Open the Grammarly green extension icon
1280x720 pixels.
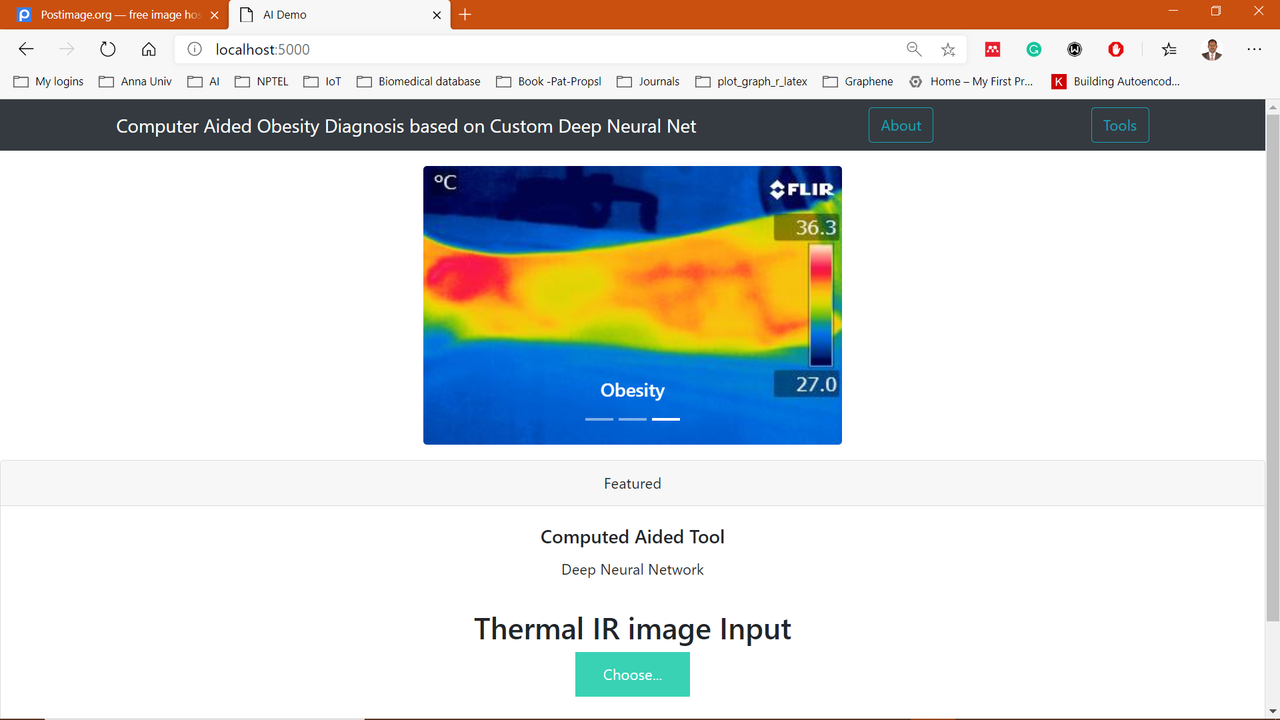point(1034,49)
